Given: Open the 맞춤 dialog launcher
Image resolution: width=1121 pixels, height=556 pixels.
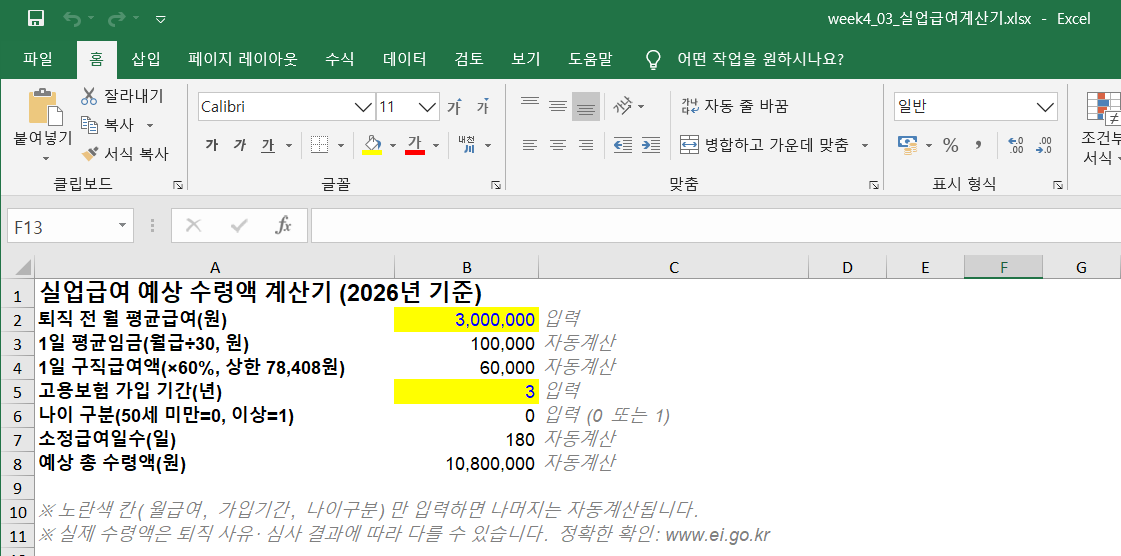Looking at the screenshot, I should pyautogui.click(x=873, y=185).
